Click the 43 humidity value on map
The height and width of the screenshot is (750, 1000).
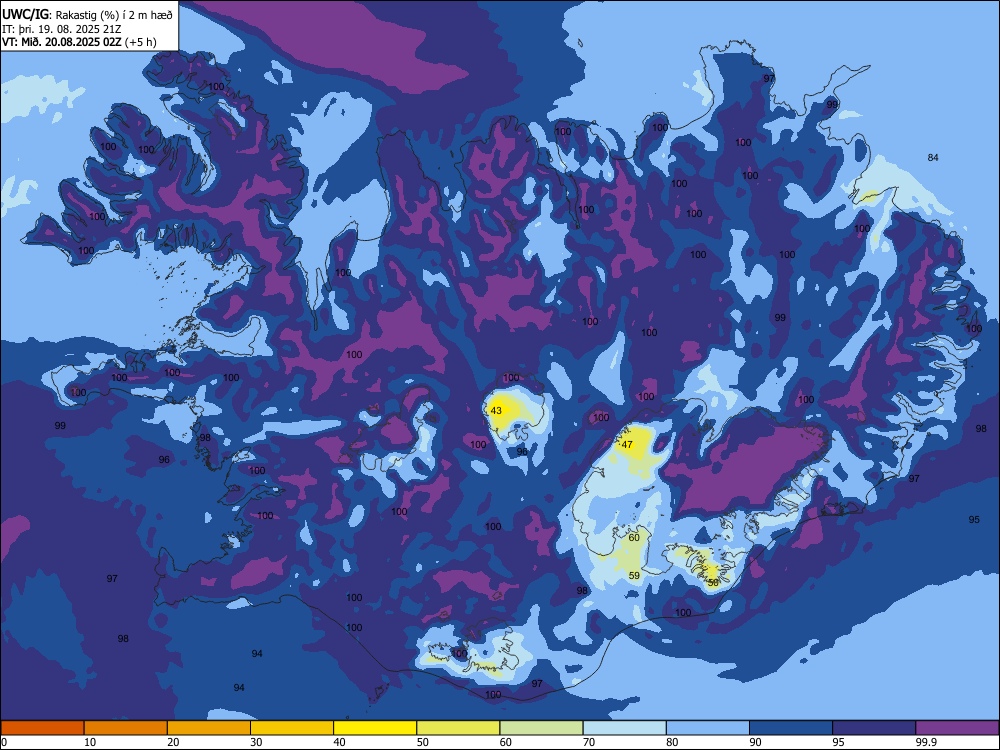pos(496,411)
